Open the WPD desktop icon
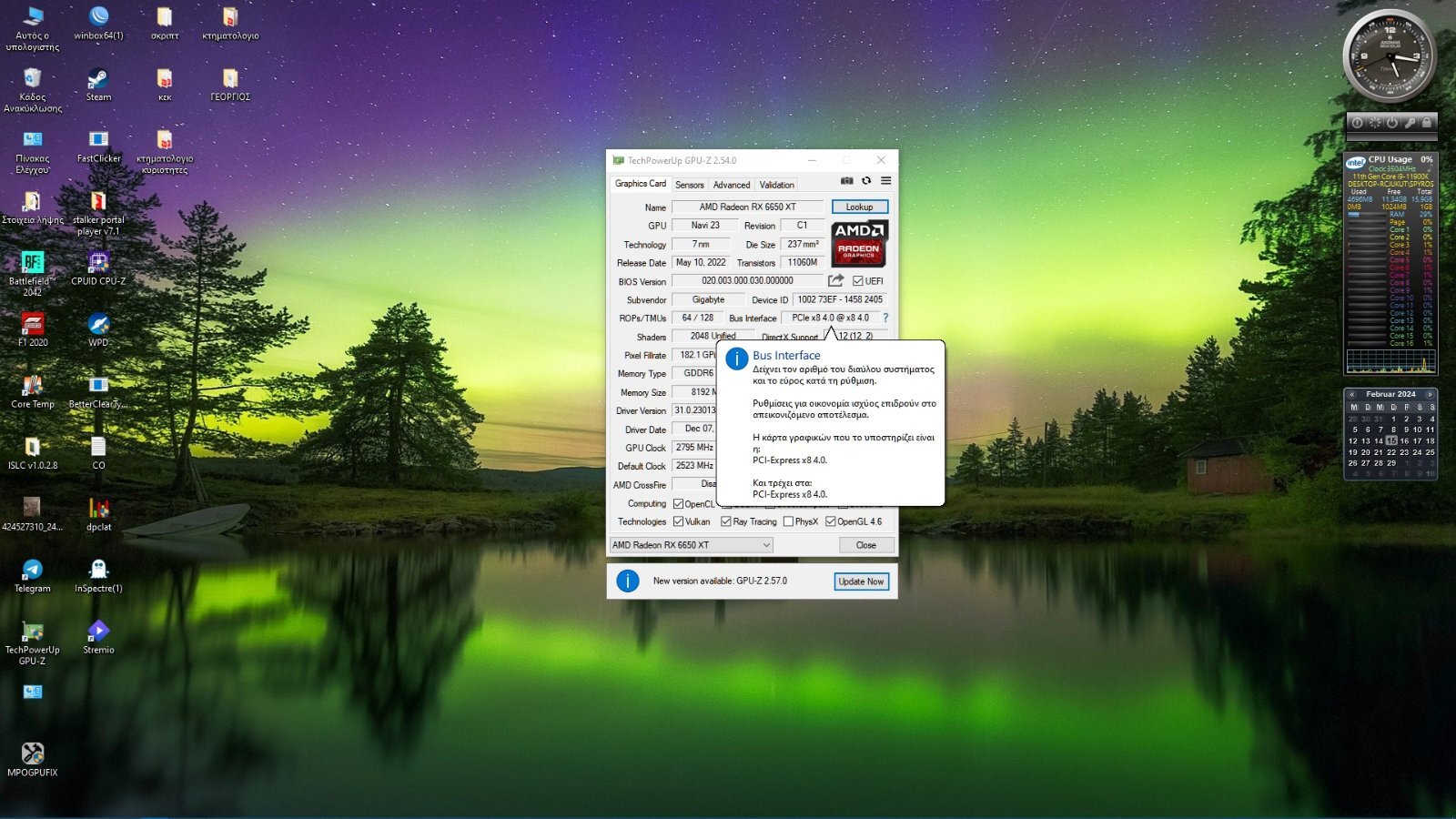 (x=98, y=331)
